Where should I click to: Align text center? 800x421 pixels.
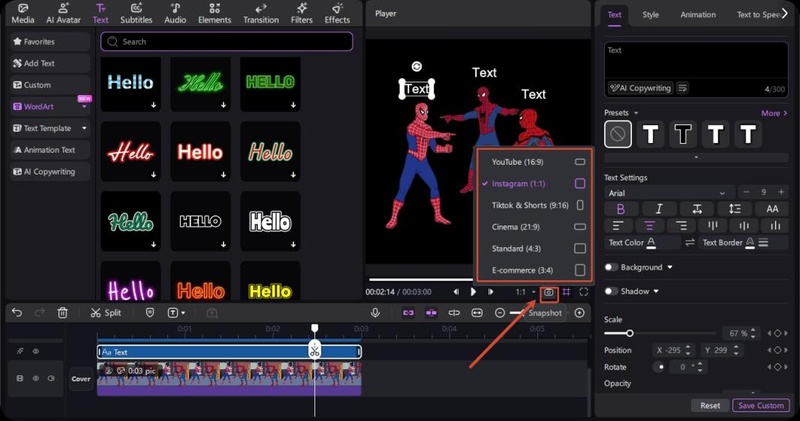(649, 226)
